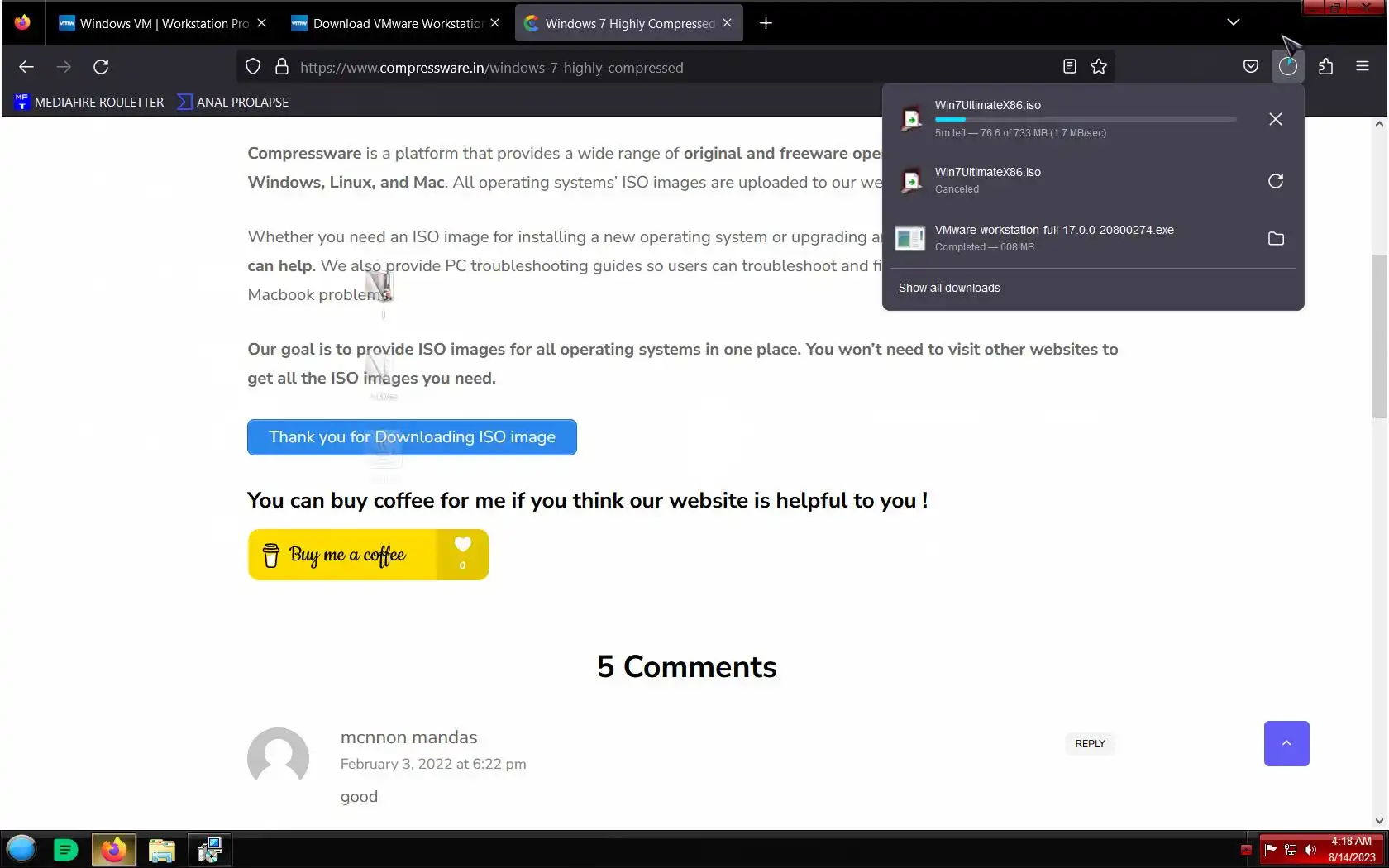Screen dimensions: 1389x868
Task: Open the Firefox application menu
Action: point(1363,67)
